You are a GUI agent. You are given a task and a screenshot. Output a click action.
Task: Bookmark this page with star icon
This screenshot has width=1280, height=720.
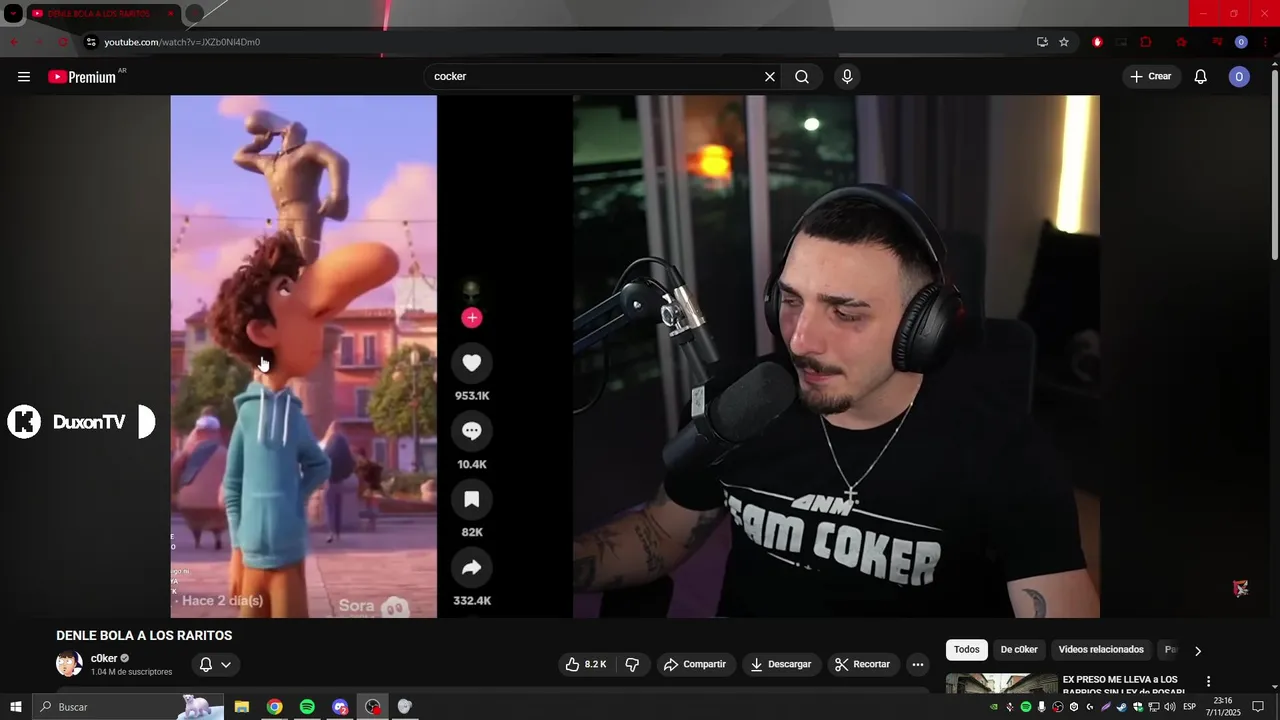[1064, 42]
